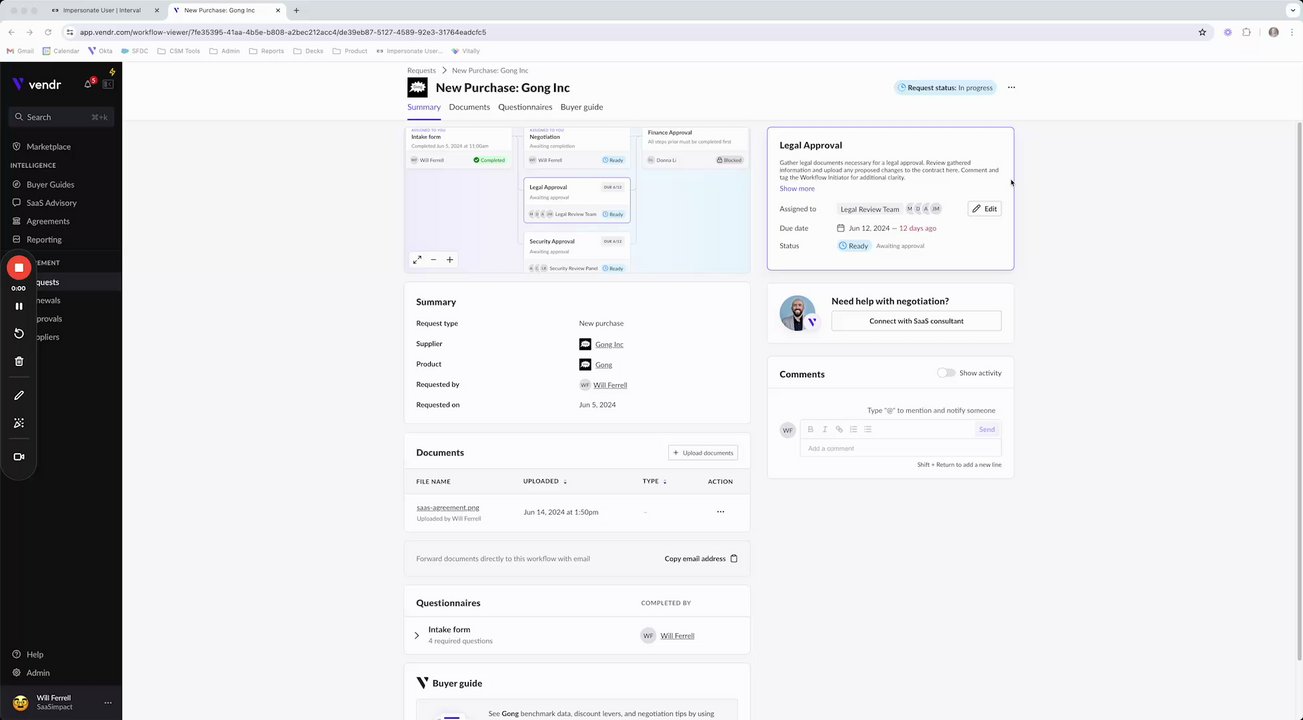Open the Gong Inc supplier link
1303x720 pixels.
(x=609, y=344)
